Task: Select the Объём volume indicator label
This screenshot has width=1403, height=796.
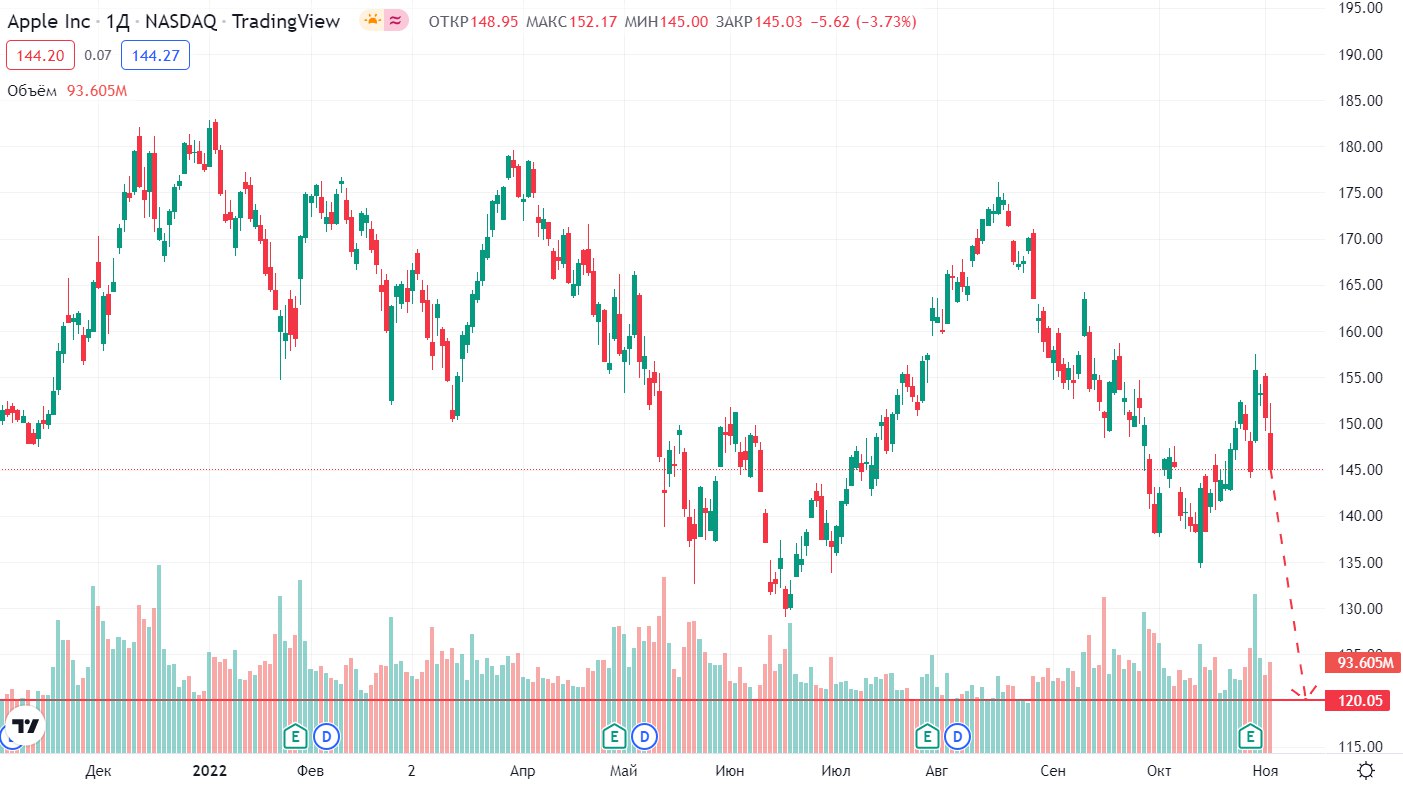Action: click(33, 91)
